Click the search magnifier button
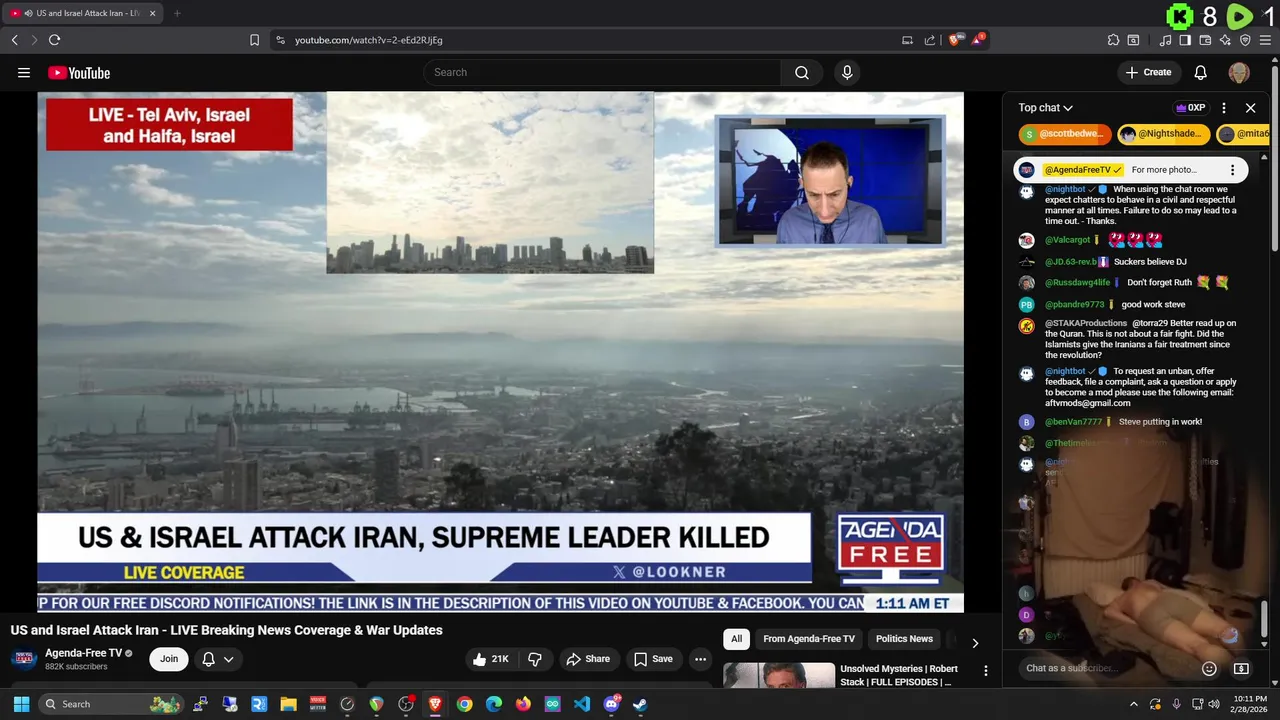The height and width of the screenshot is (720, 1280). pos(802,72)
